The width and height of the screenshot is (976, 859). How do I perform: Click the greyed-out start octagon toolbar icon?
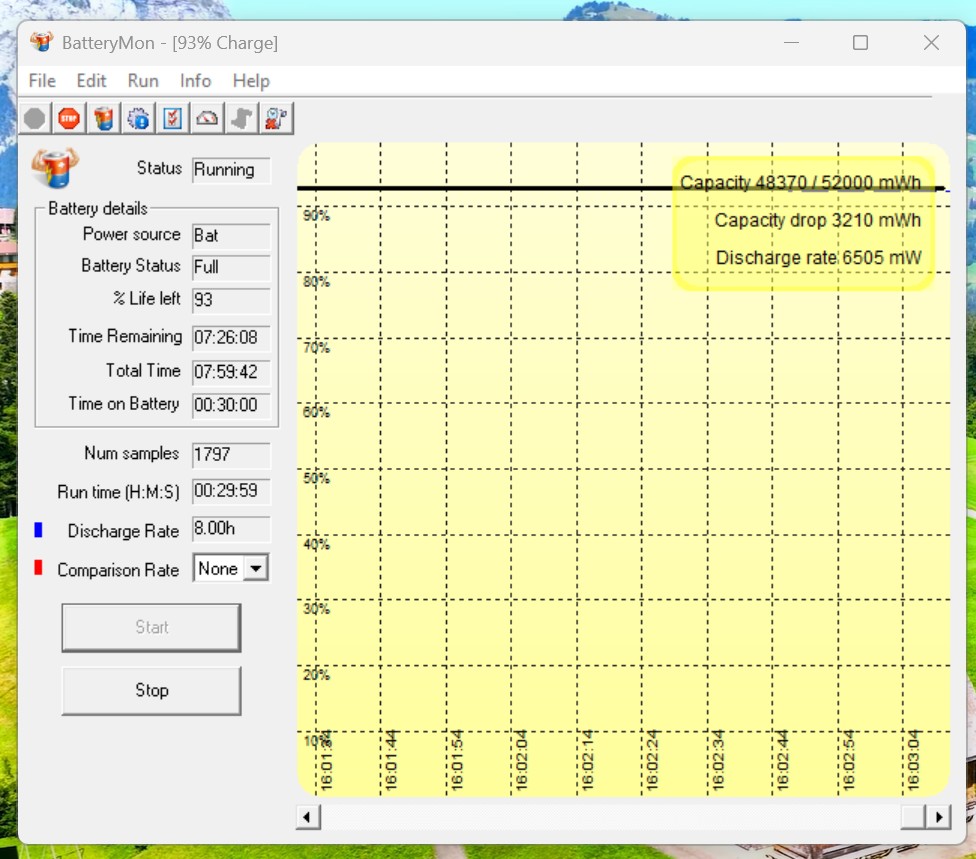pos(35,118)
